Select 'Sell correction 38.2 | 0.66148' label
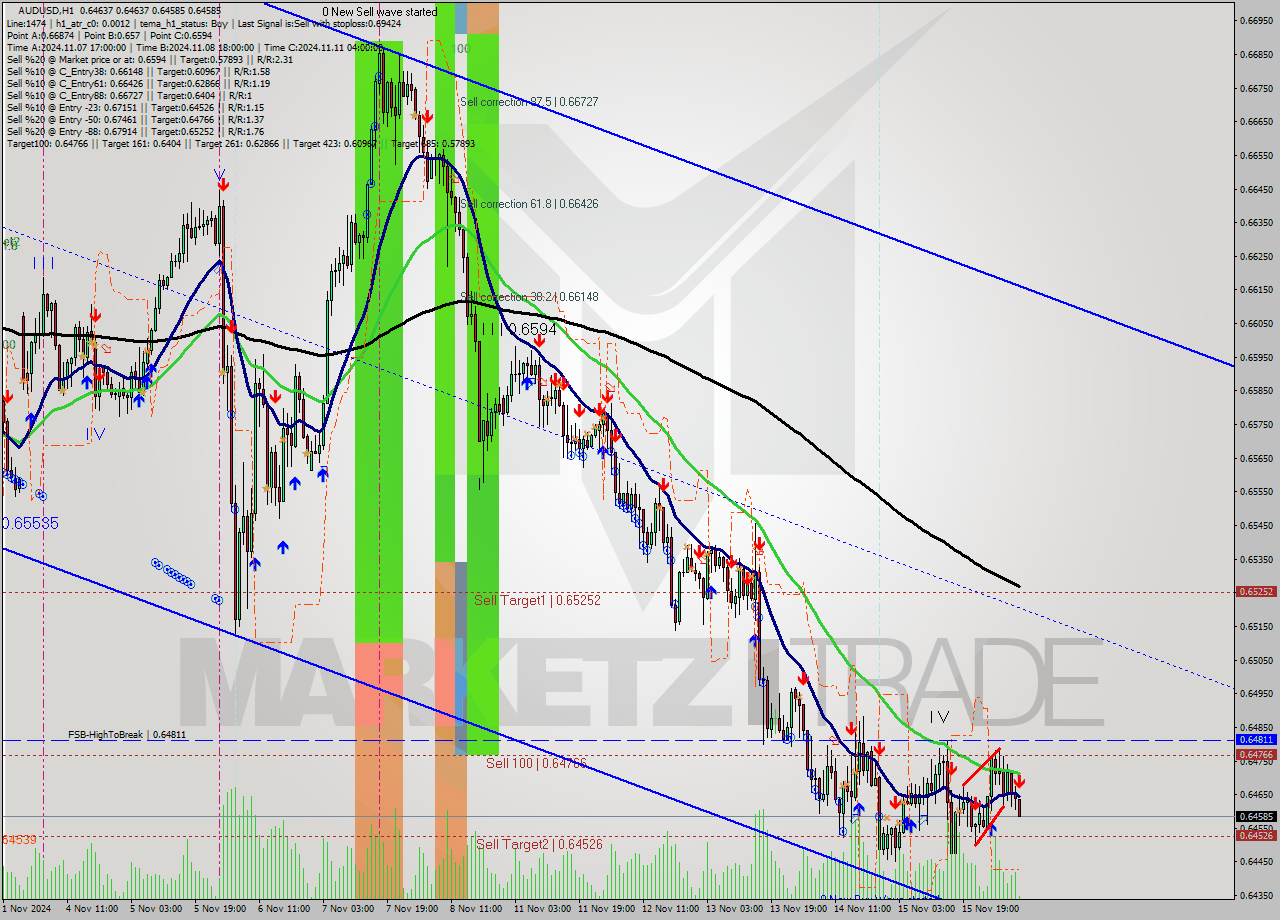The width and height of the screenshot is (1280, 920). [x=528, y=297]
